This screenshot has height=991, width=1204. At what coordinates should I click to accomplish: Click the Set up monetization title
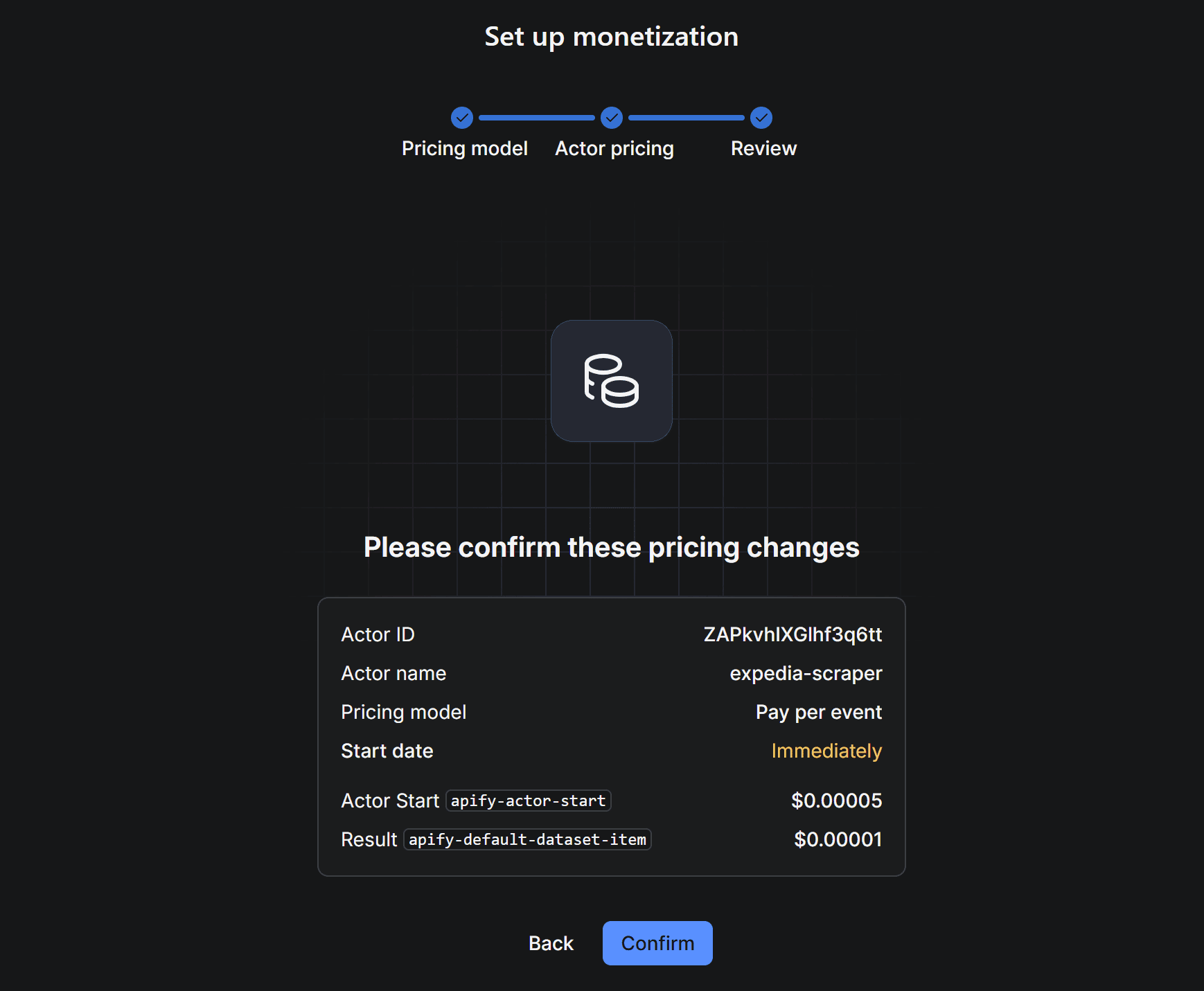point(611,37)
